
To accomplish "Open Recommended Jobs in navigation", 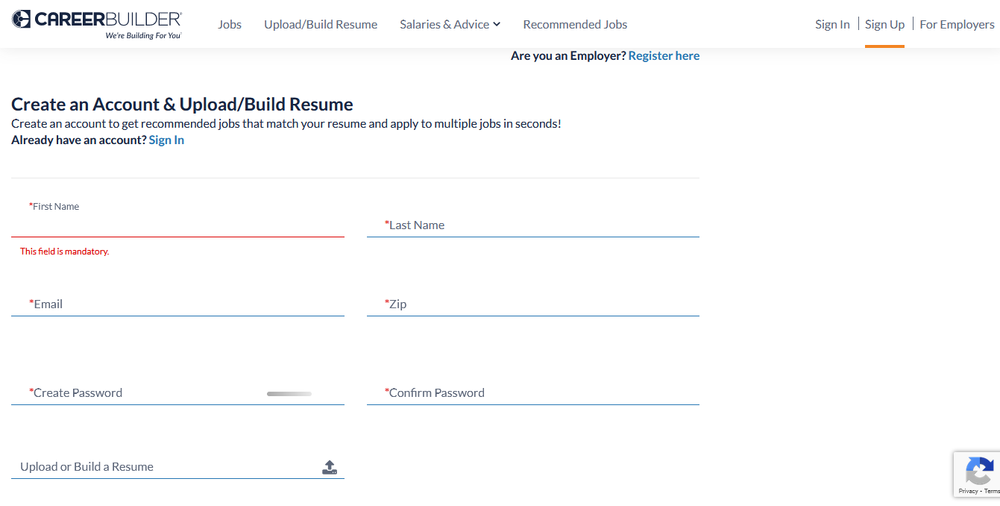I will click(575, 24).
